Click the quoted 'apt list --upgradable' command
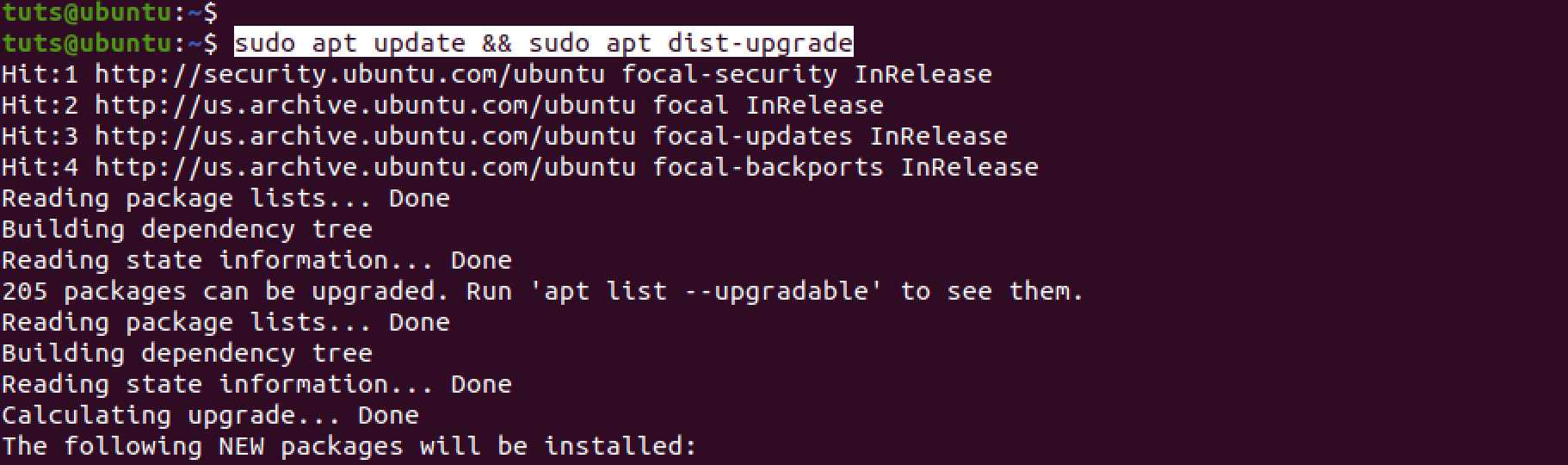Screen dimensions: 1568x465 pyautogui.click(x=713, y=291)
